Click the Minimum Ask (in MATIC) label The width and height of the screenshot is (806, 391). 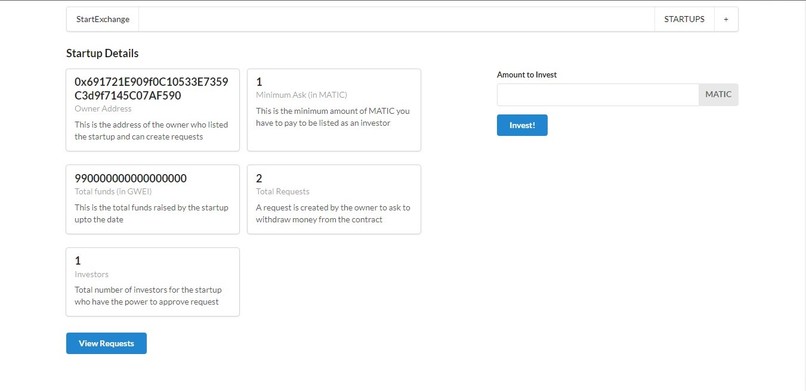301,95
